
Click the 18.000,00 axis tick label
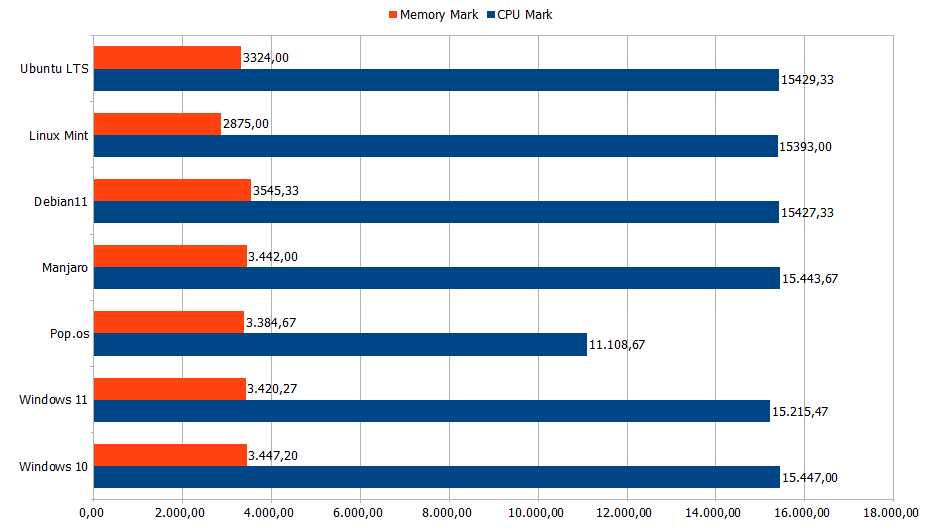tap(891, 513)
